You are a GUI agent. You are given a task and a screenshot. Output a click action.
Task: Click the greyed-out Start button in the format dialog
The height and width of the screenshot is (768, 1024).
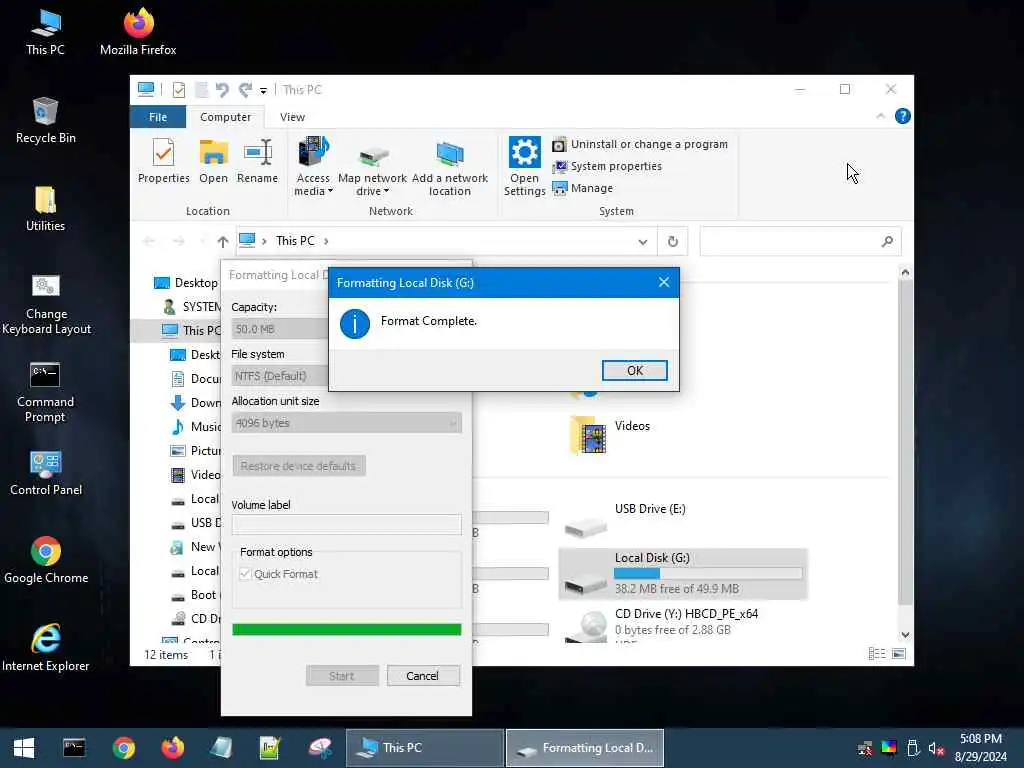(342, 675)
